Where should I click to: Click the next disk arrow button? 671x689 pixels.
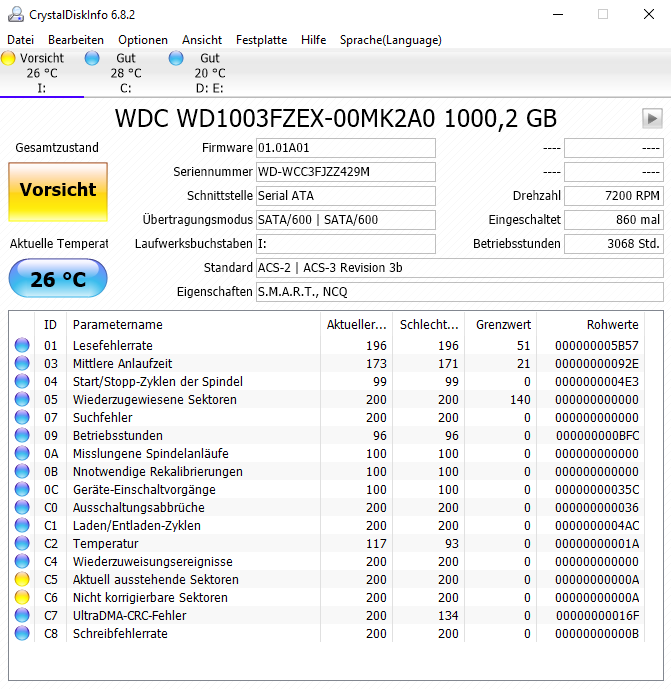click(652, 118)
